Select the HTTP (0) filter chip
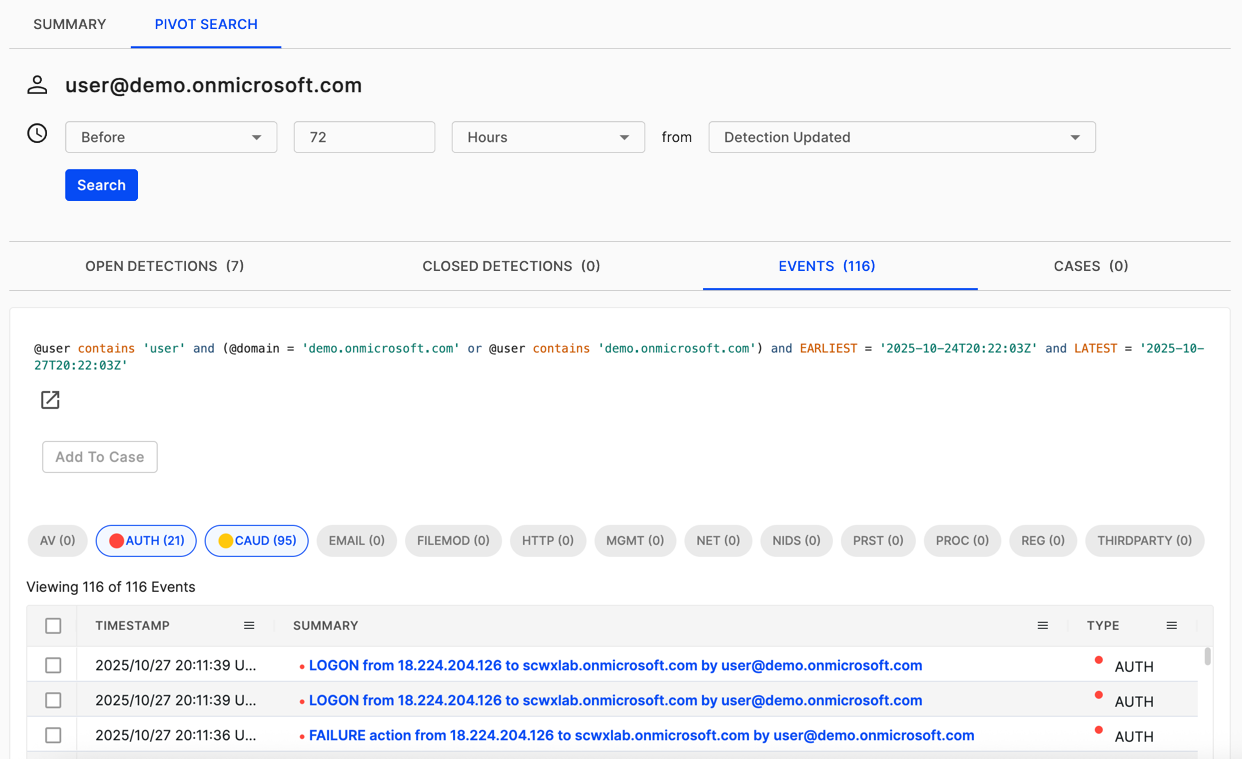 coord(548,541)
